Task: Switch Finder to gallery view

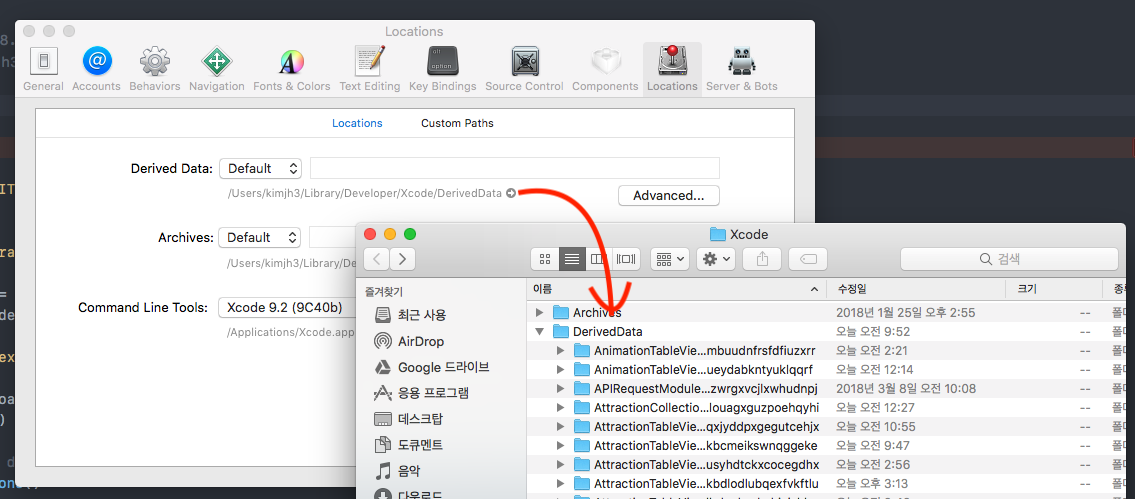Action: click(x=626, y=259)
